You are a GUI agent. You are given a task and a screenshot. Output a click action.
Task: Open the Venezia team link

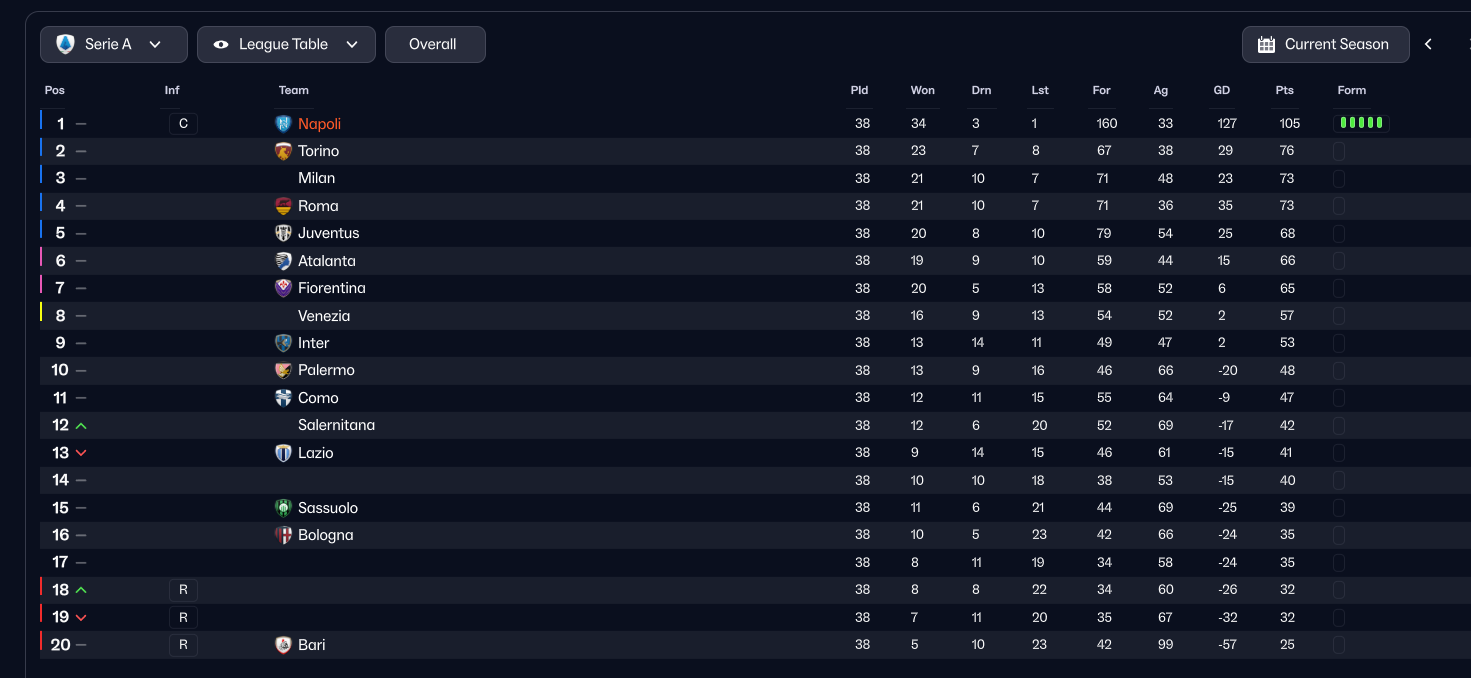point(324,316)
